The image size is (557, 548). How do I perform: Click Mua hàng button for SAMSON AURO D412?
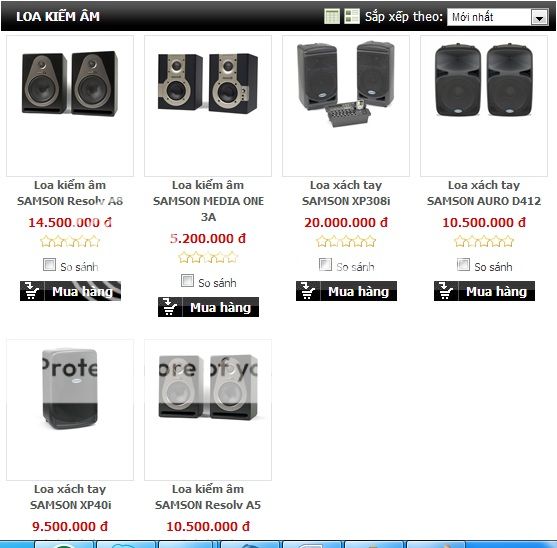(x=484, y=291)
